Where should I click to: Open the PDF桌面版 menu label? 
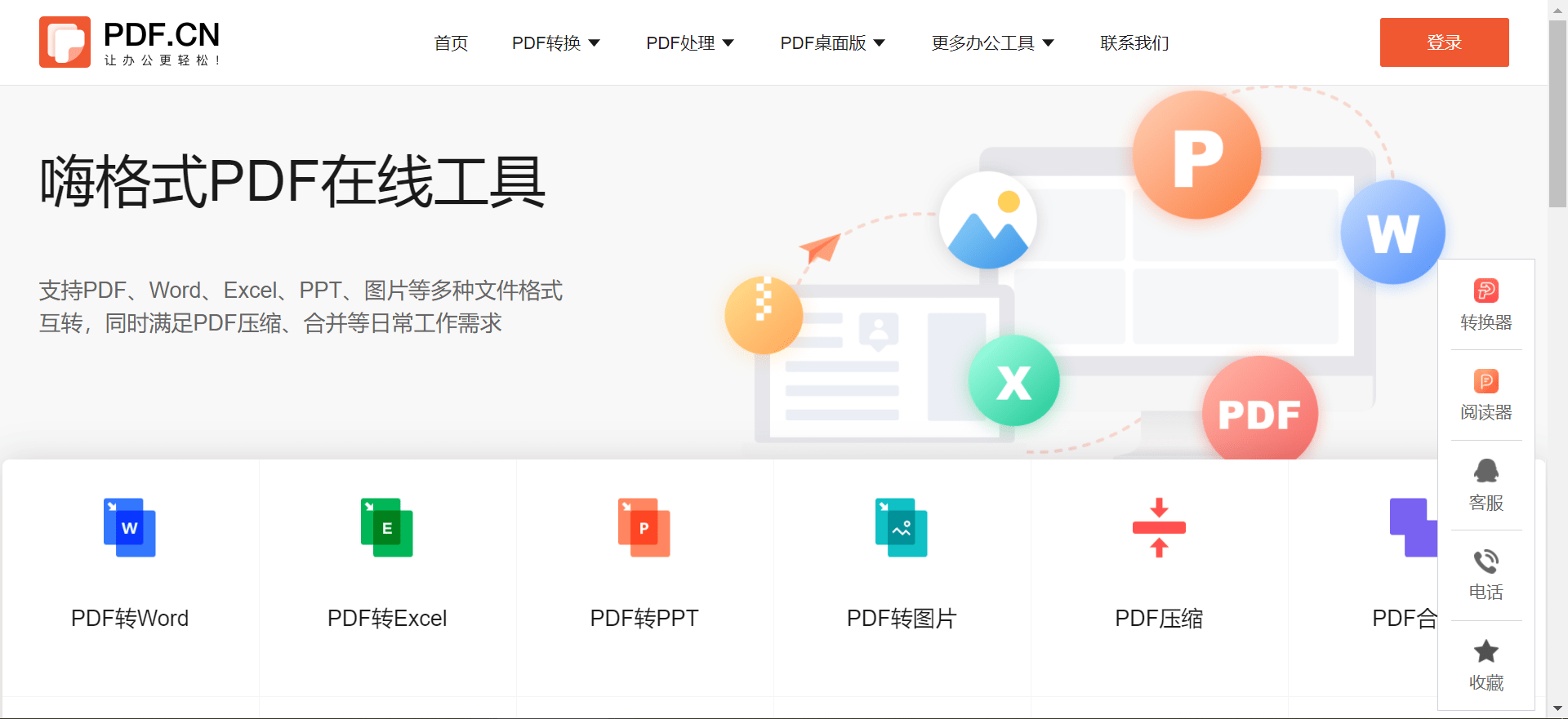tap(823, 43)
